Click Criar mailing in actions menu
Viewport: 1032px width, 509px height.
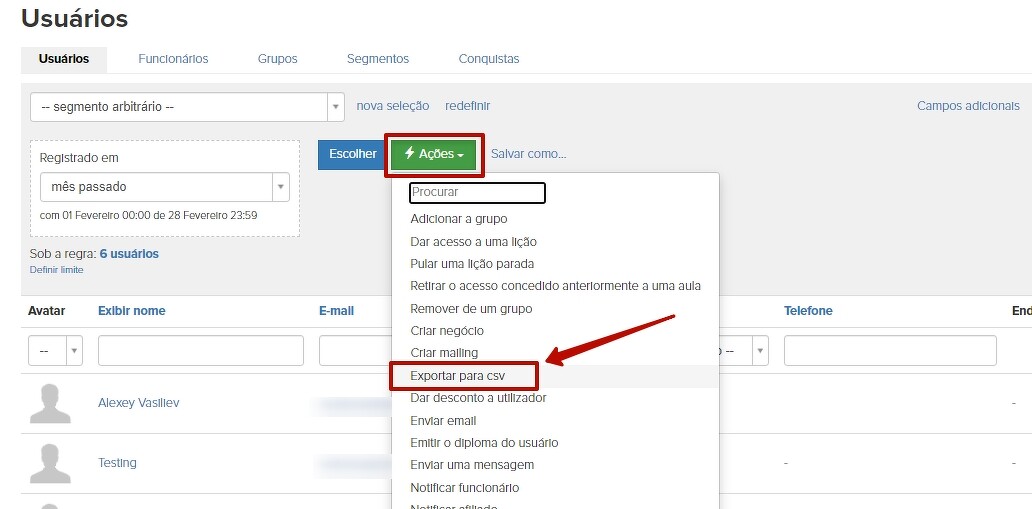click(x=444, y=353)
